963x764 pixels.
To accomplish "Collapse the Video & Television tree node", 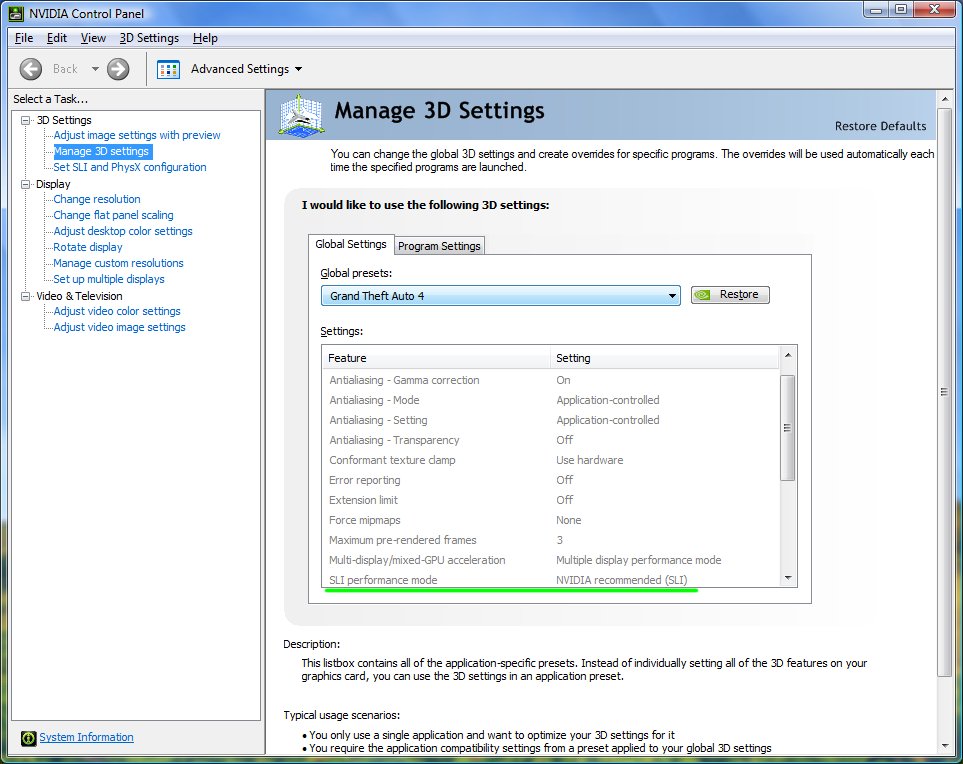I will click(25, 296).
